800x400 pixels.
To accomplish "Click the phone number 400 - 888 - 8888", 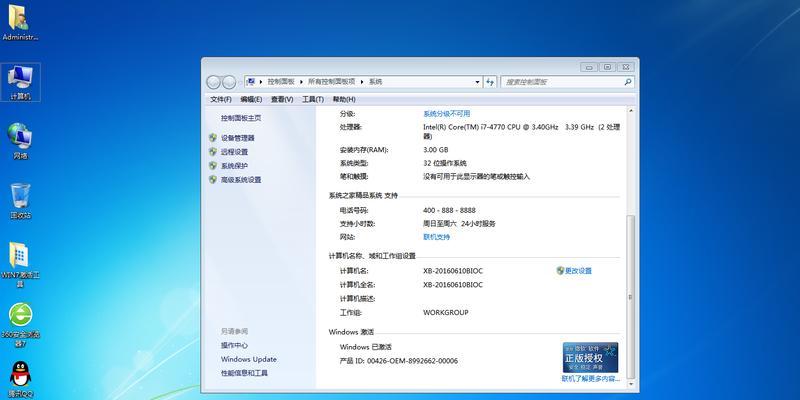I will pyautogui.click(x=449, y=210).
